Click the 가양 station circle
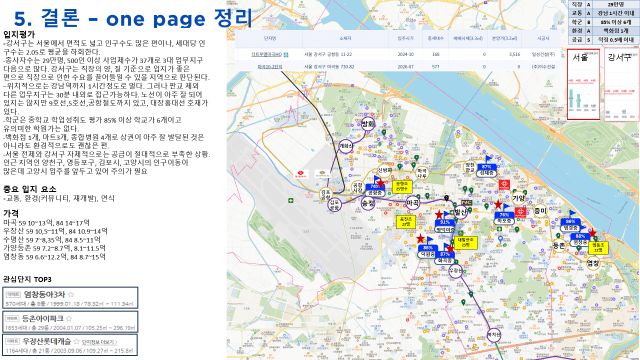 [x=518, y=198]
